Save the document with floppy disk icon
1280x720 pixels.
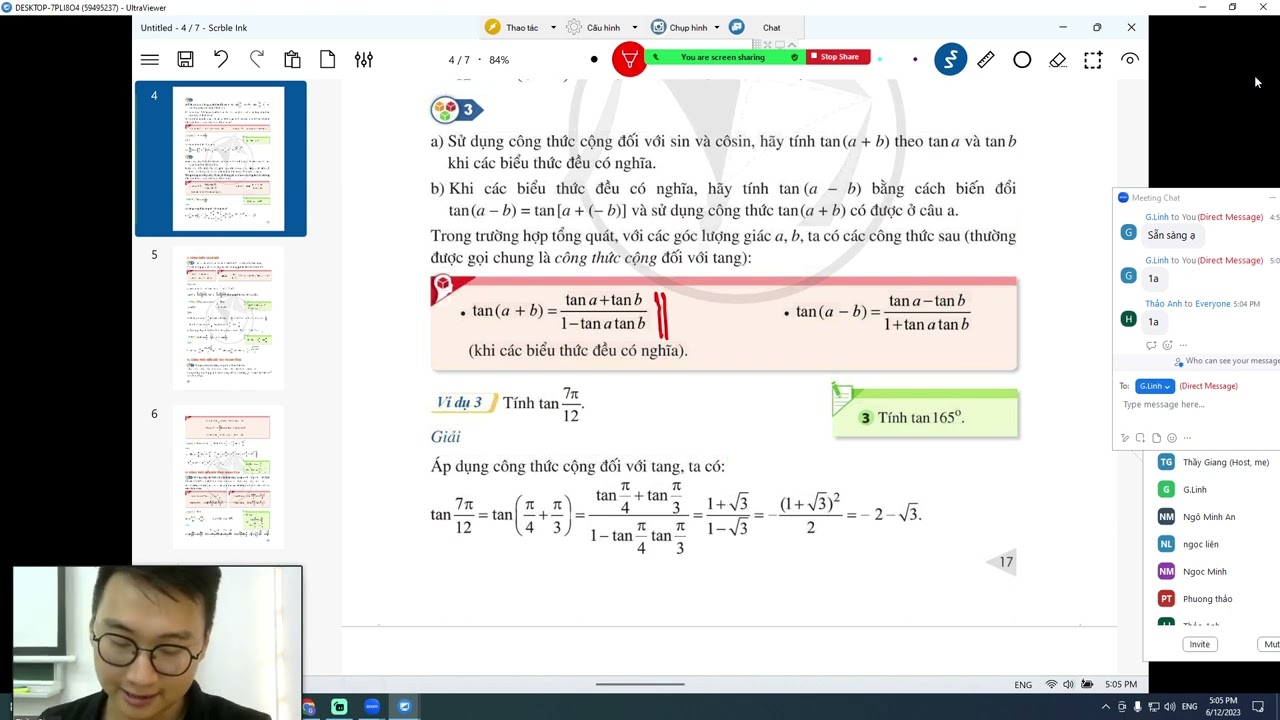(185, 60)
